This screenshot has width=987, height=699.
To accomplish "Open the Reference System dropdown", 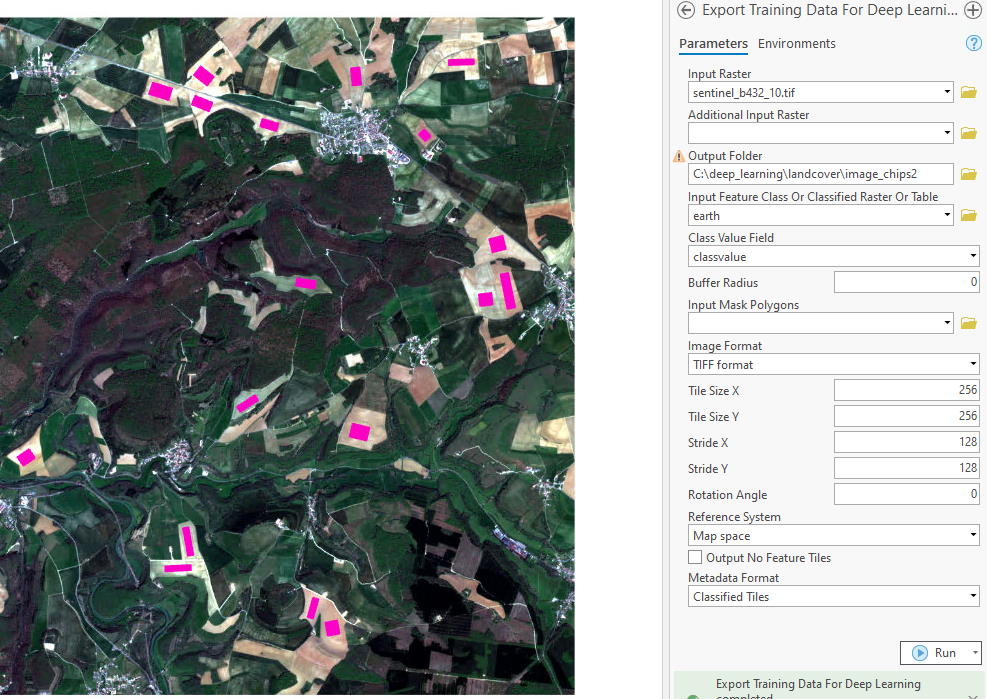I will [973, 534].
